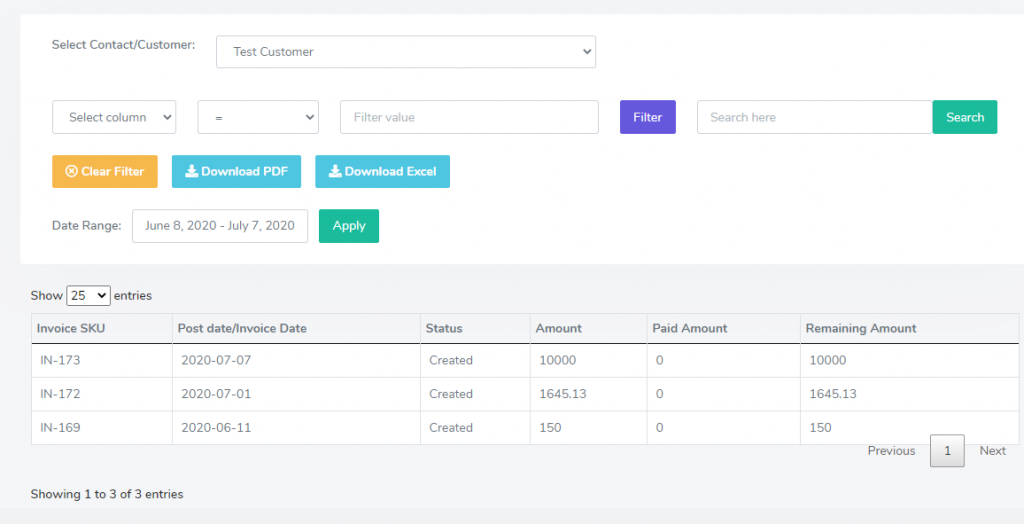Apply the selected date range
The width and height of the screenshot is (1024, 524).
pos(349,225)
